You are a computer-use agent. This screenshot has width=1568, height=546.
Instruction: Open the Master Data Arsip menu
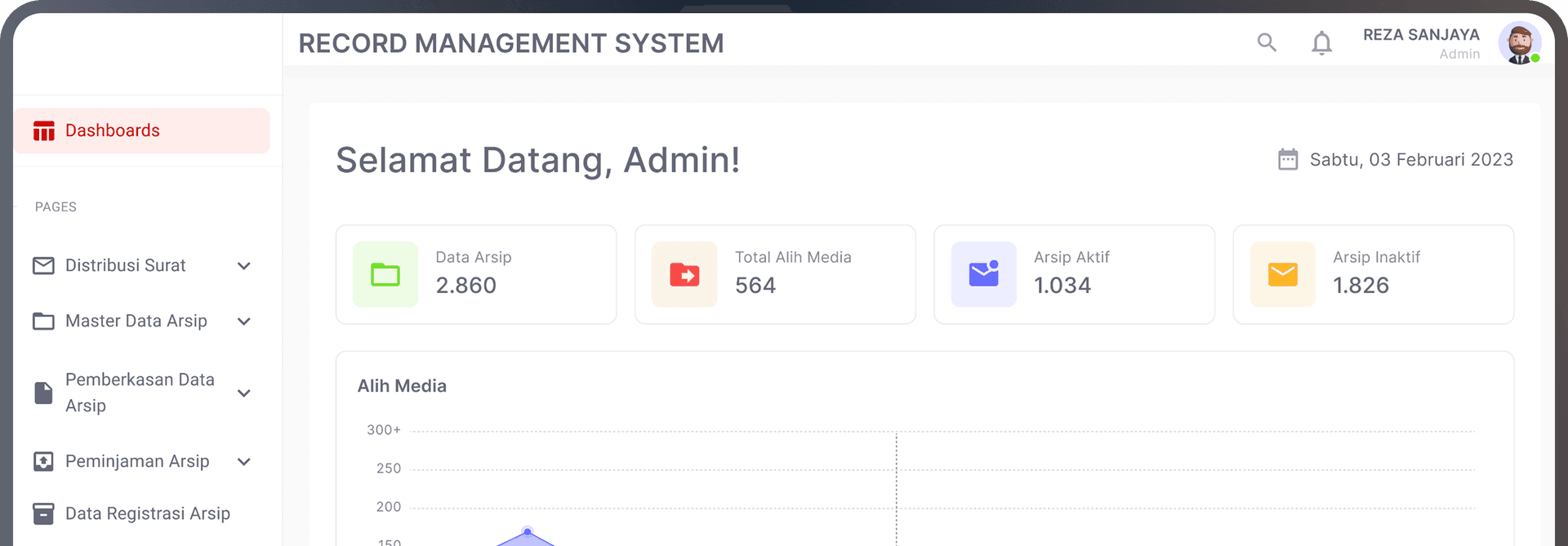coord(142,321)
